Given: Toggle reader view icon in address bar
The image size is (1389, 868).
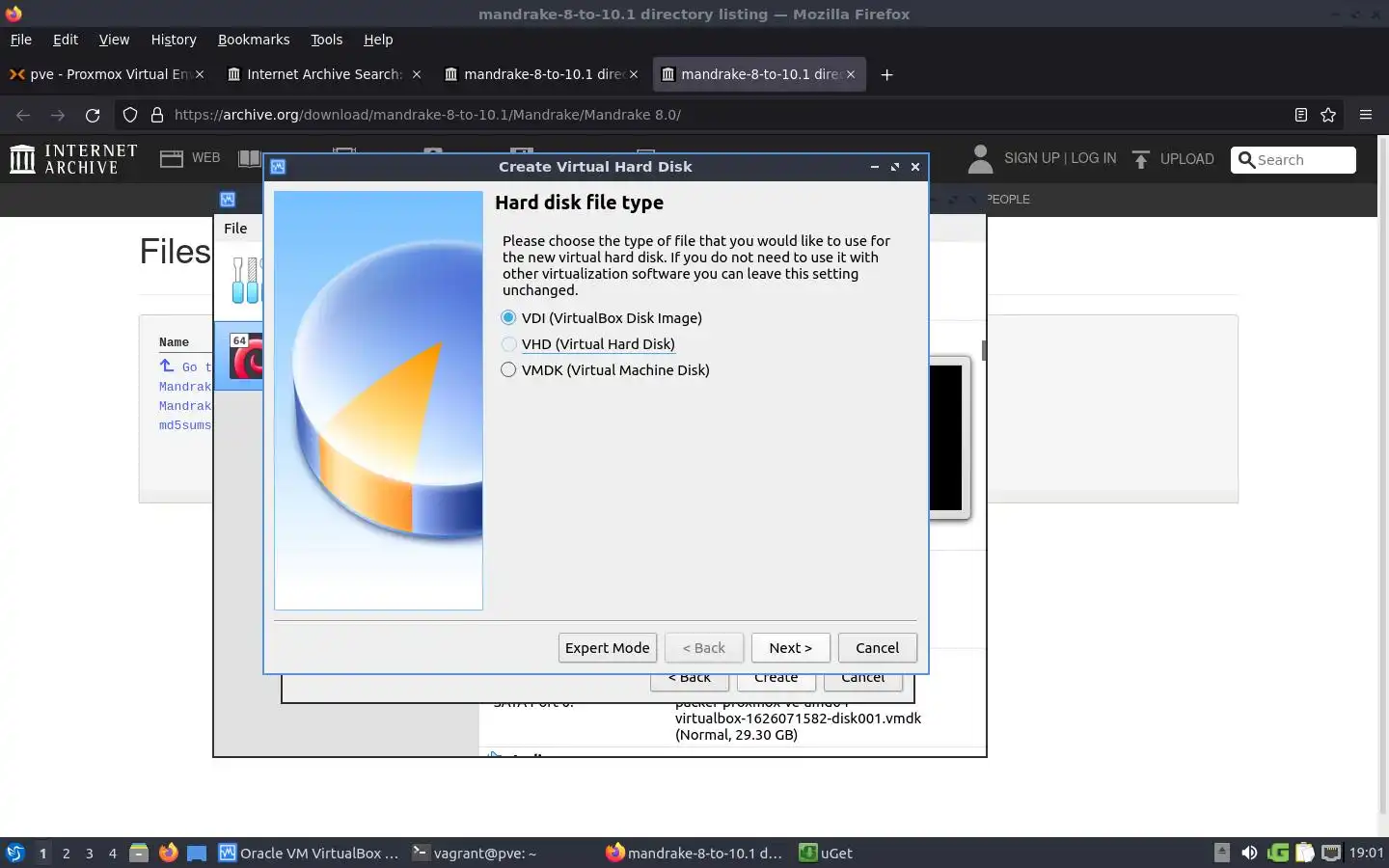Looking at the screenshot, I should (1301, 115).
